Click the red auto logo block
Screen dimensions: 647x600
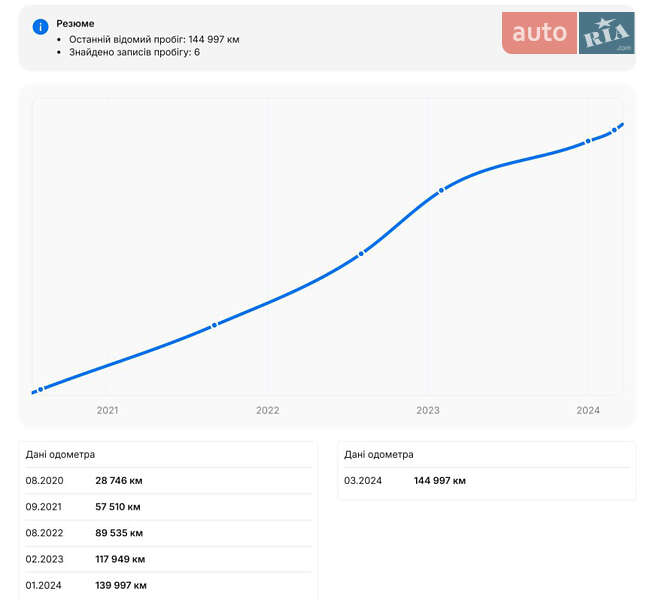click(539, 33)
